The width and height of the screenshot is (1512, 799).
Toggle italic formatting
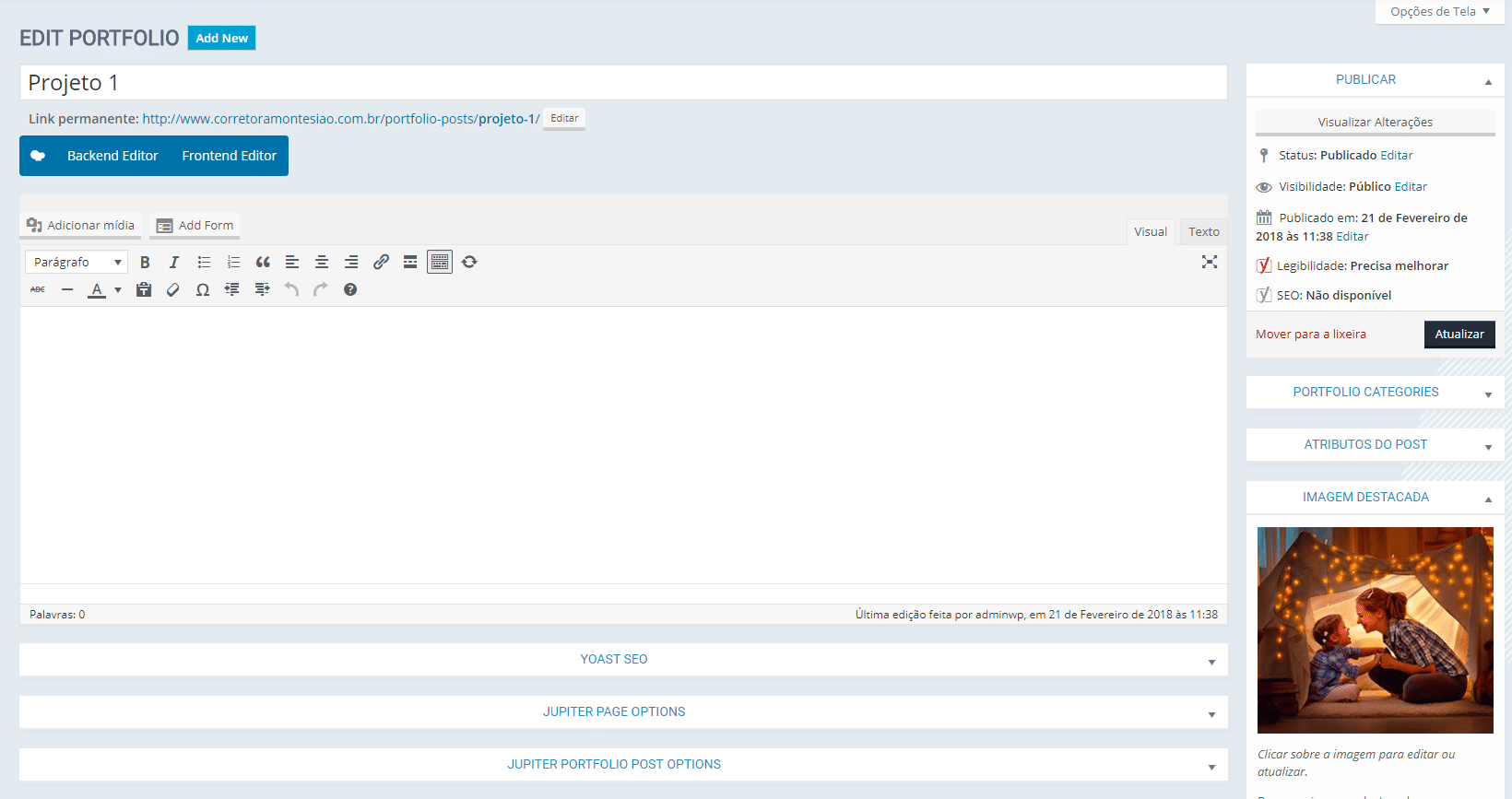coord(174,262)
